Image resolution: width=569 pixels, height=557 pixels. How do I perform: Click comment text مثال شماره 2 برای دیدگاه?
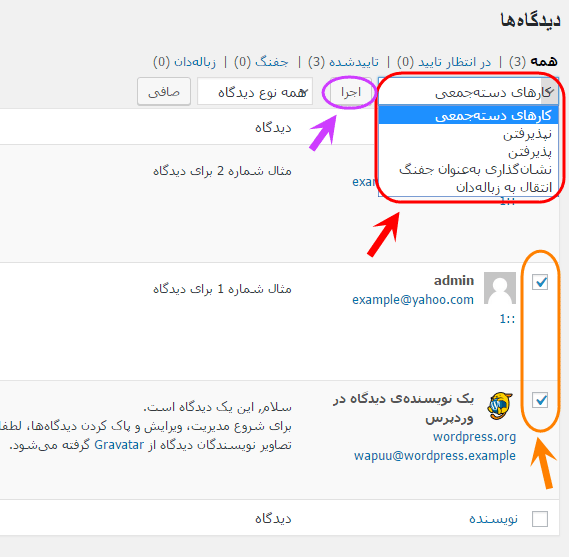(x=222, y=171)
